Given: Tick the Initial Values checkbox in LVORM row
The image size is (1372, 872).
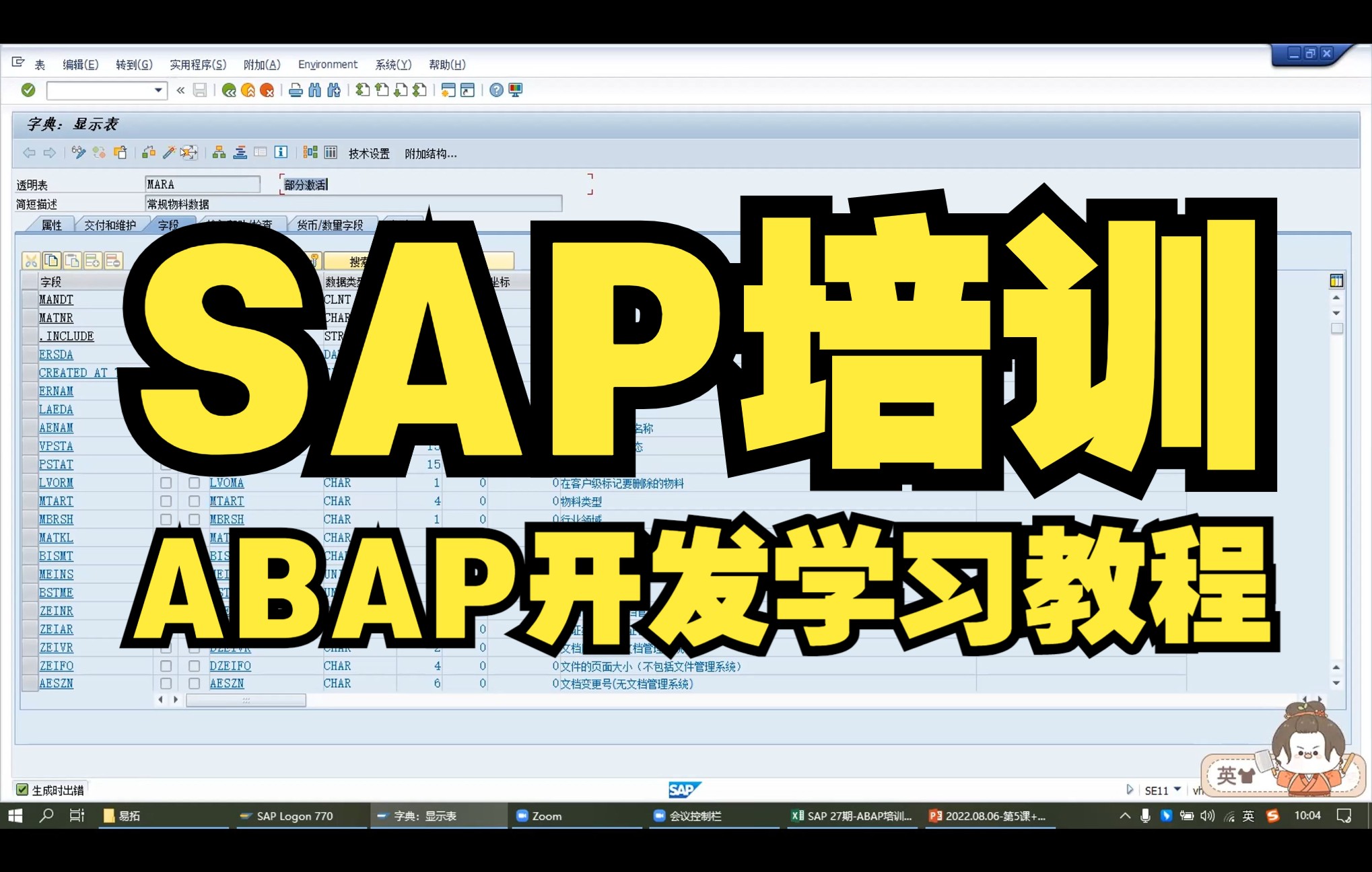Looking at the screenshot, I should [194, 483].
